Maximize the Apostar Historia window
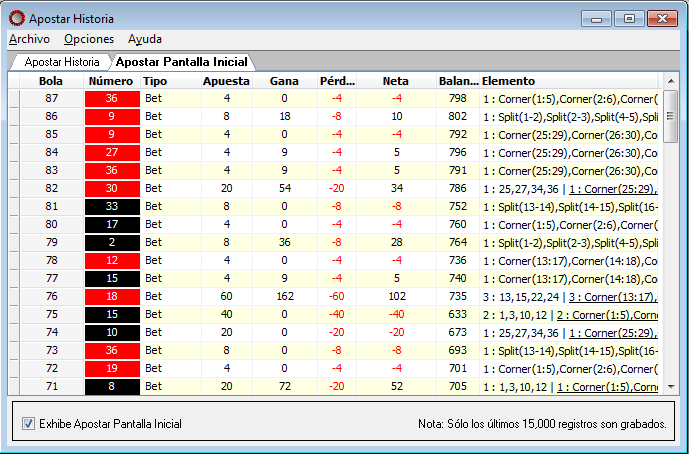This screenshot has width=689, height=454. (629, 19)
